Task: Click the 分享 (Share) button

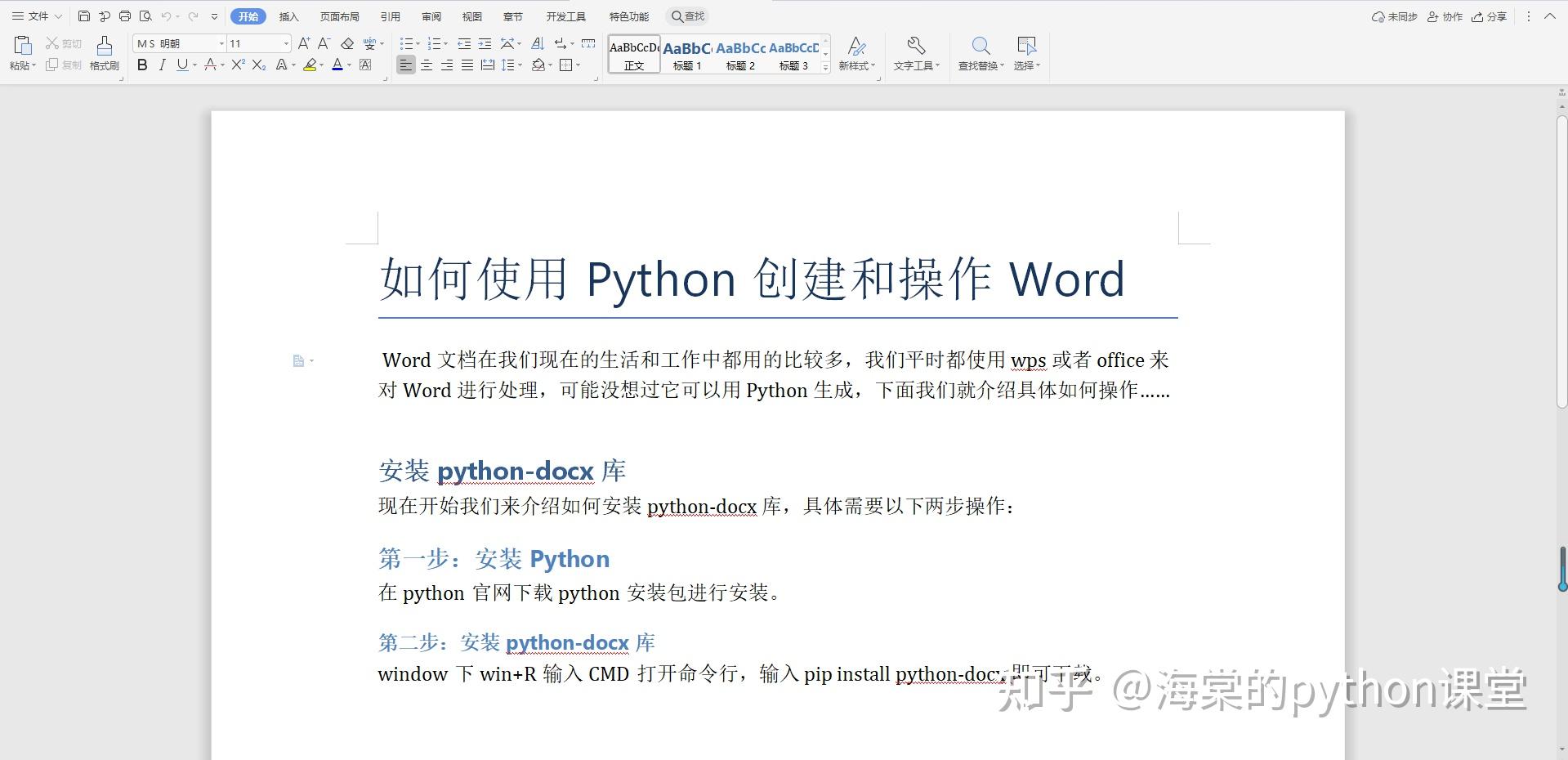Action: [x=1489, y=16]
